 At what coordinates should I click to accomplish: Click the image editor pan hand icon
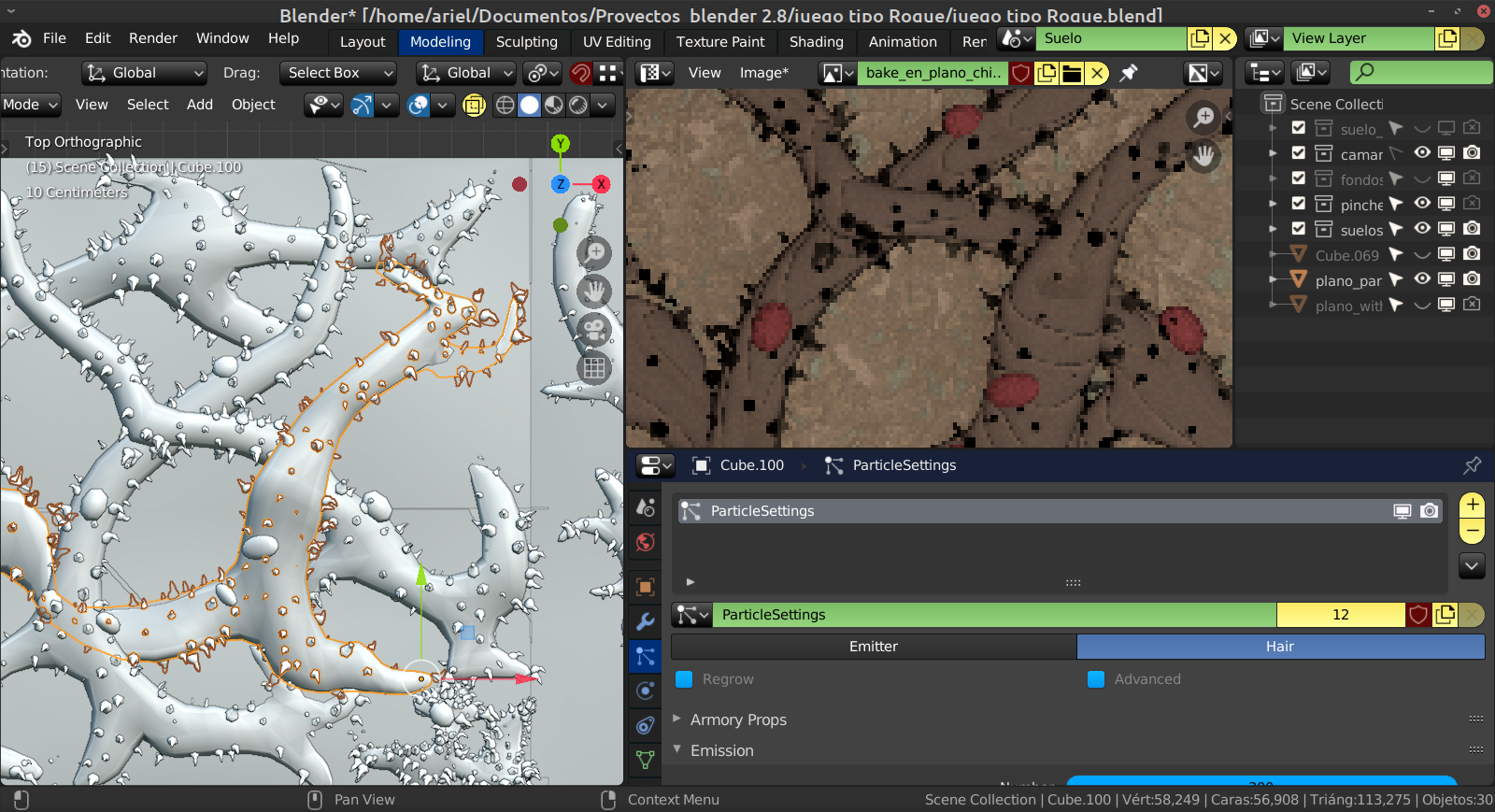coord(1203,155)
